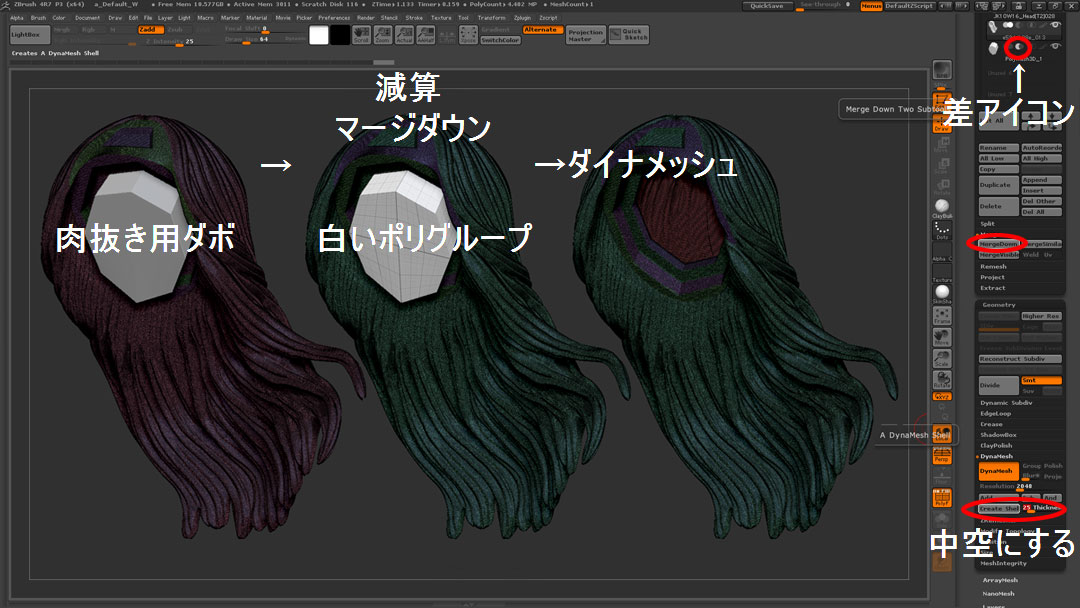Open the SkinShade material picker
The image size is (1080, 608).
[942, 293]
